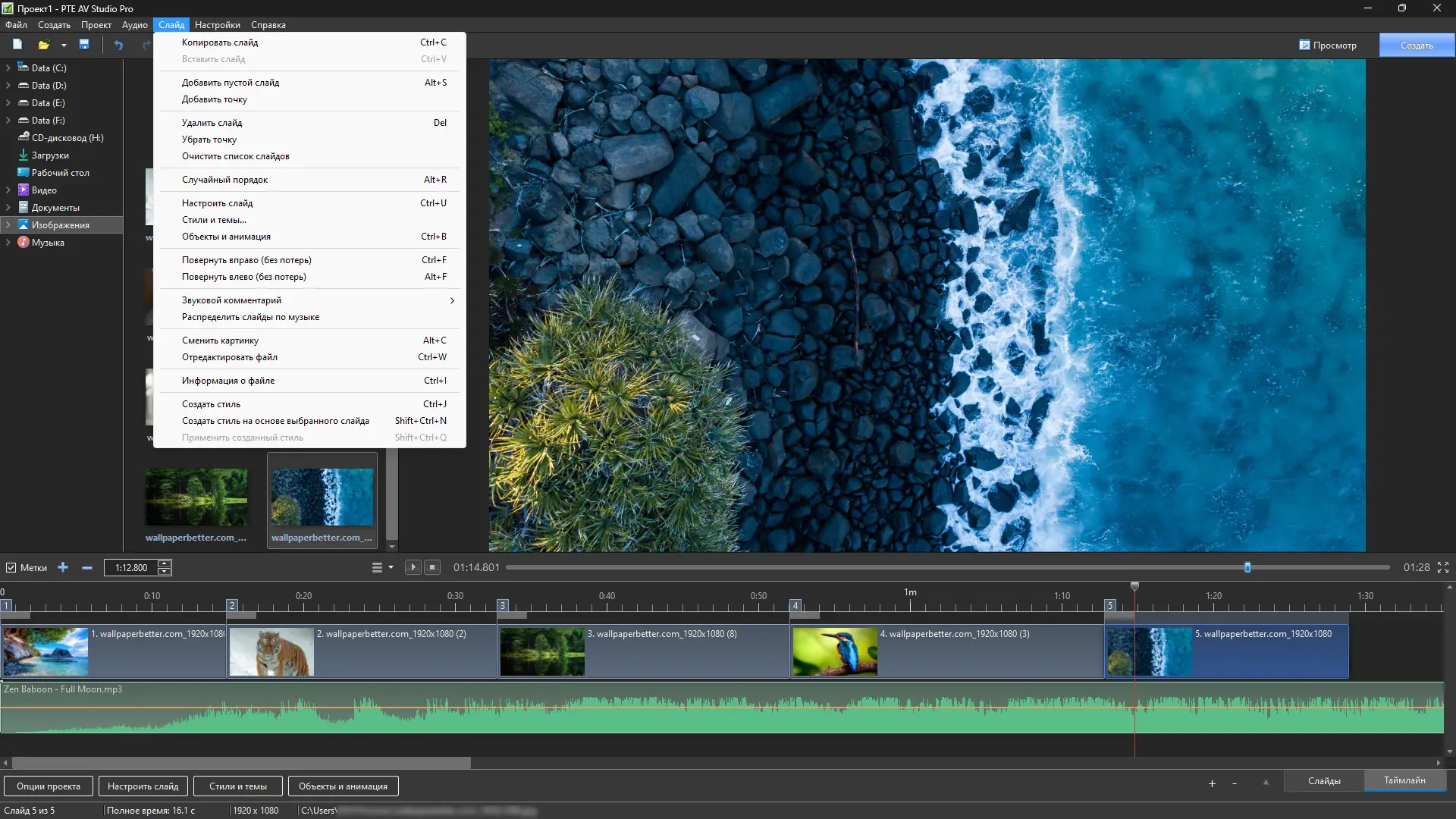This screenshot has width=1456, height=819.
Task: Switch to Таймлайн view
Action: [x=1404, y=780]
